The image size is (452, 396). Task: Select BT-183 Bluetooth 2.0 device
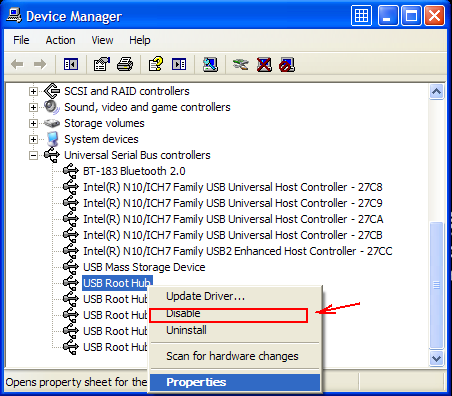(134, 171)
